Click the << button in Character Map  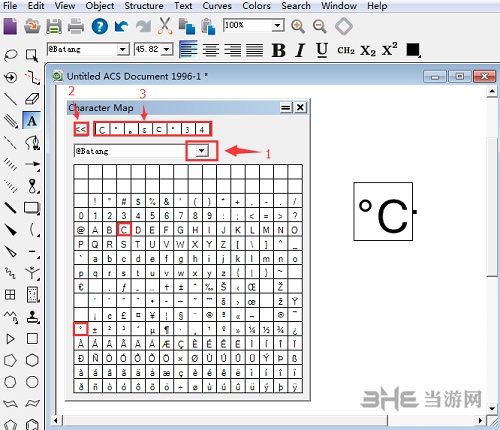coord(81,129)
